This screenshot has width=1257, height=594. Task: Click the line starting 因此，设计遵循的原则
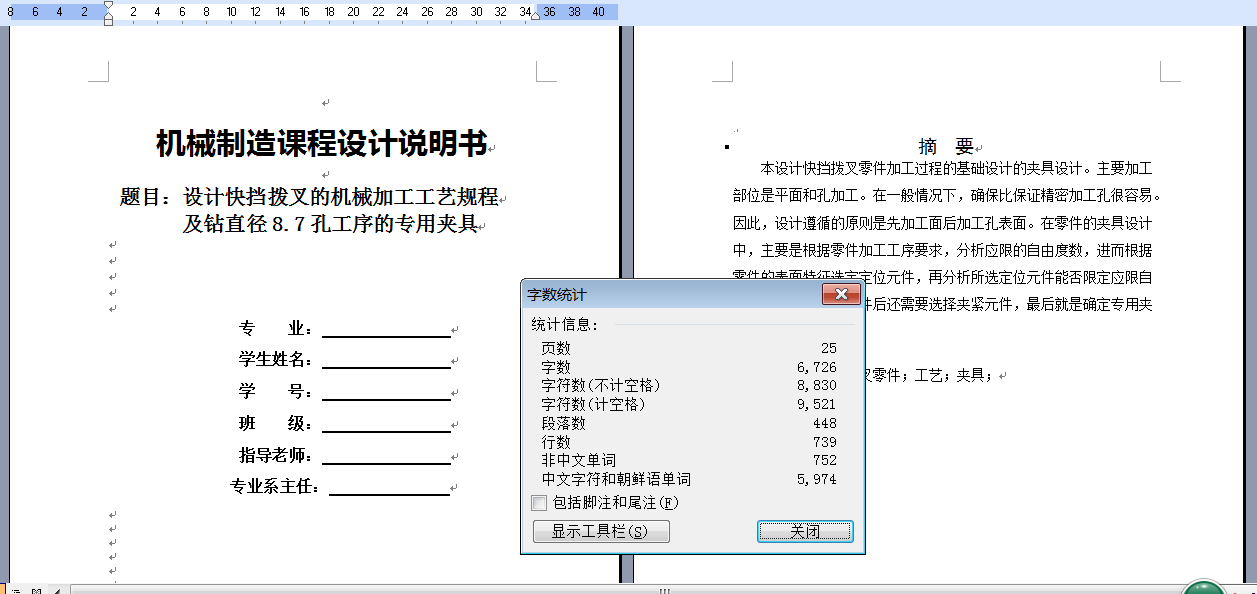click(x=942, y=223)
